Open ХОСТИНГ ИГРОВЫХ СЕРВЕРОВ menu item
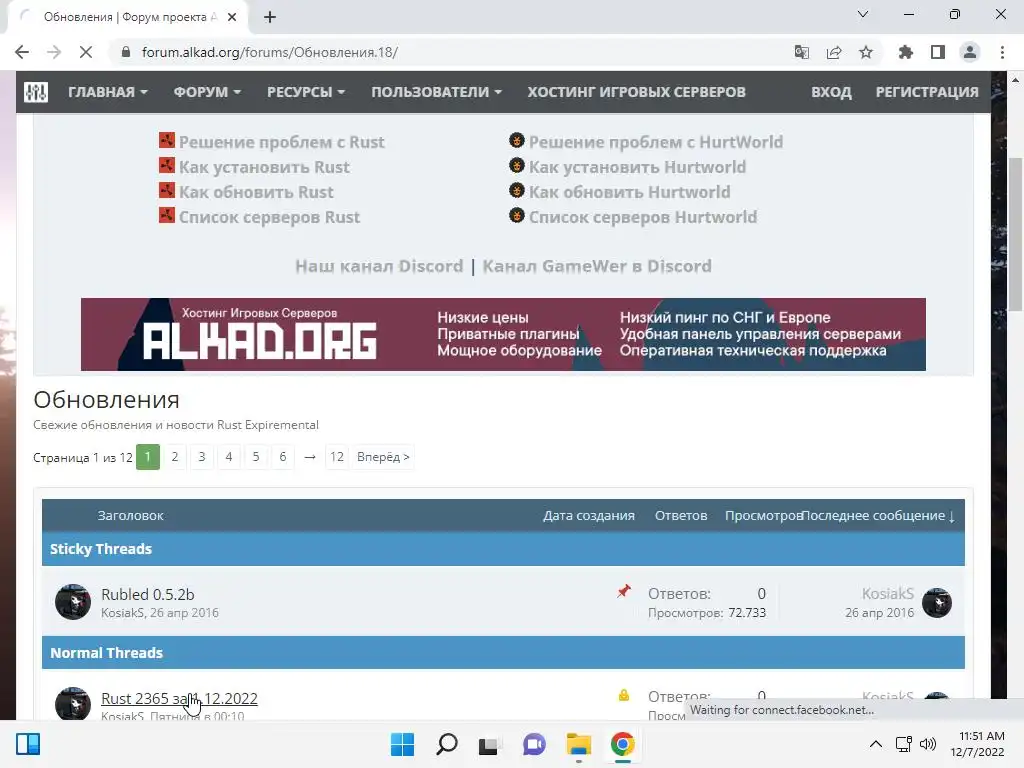 pos(637,92)
